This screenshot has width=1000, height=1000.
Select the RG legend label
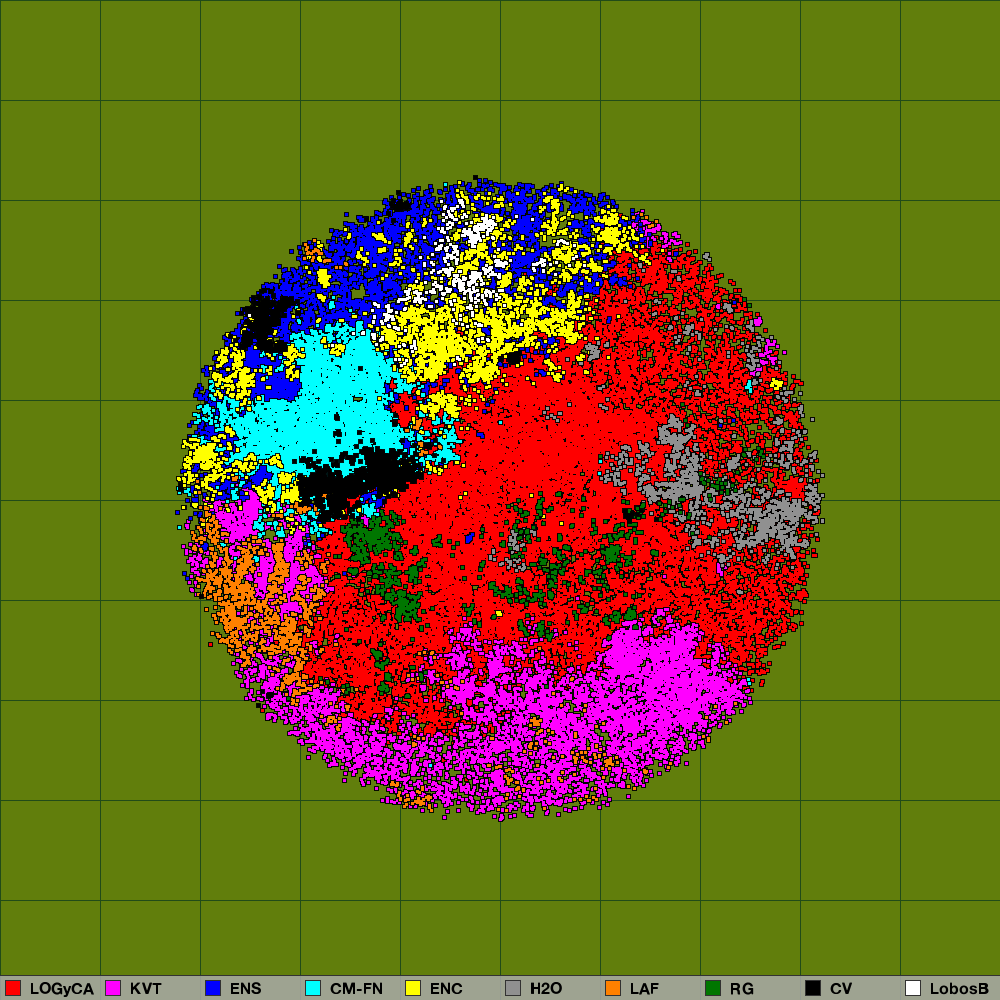tap(742, 989)
